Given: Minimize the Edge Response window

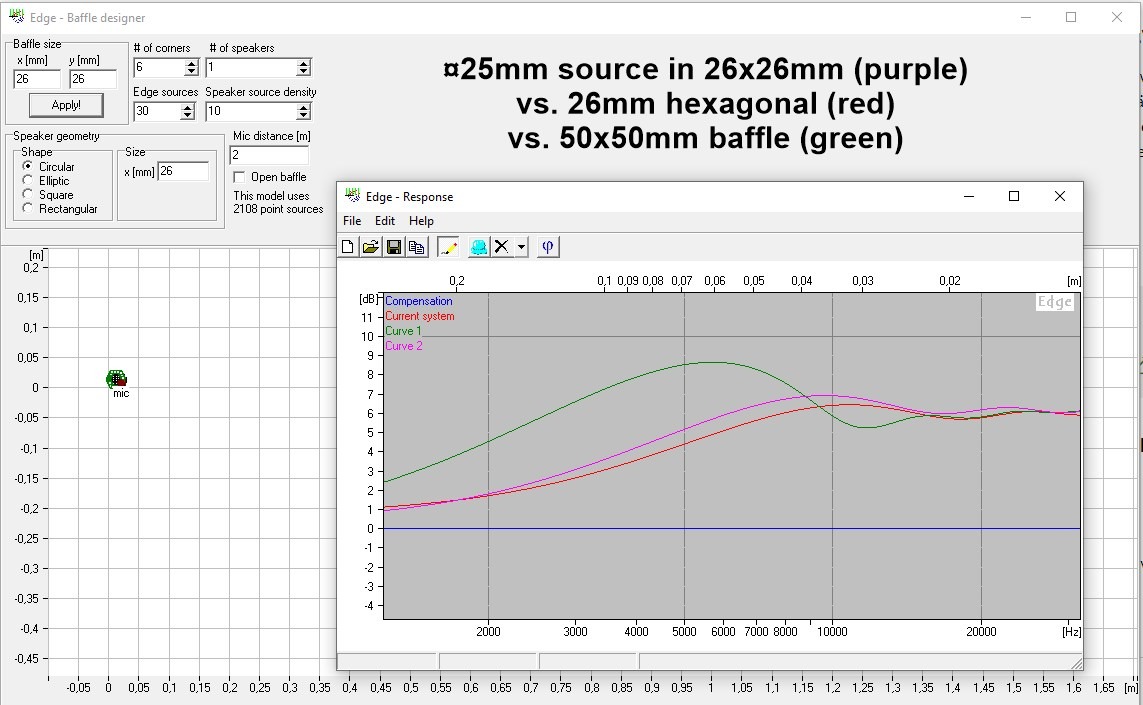Looking at the screenshot, I should tap(969, 196).
